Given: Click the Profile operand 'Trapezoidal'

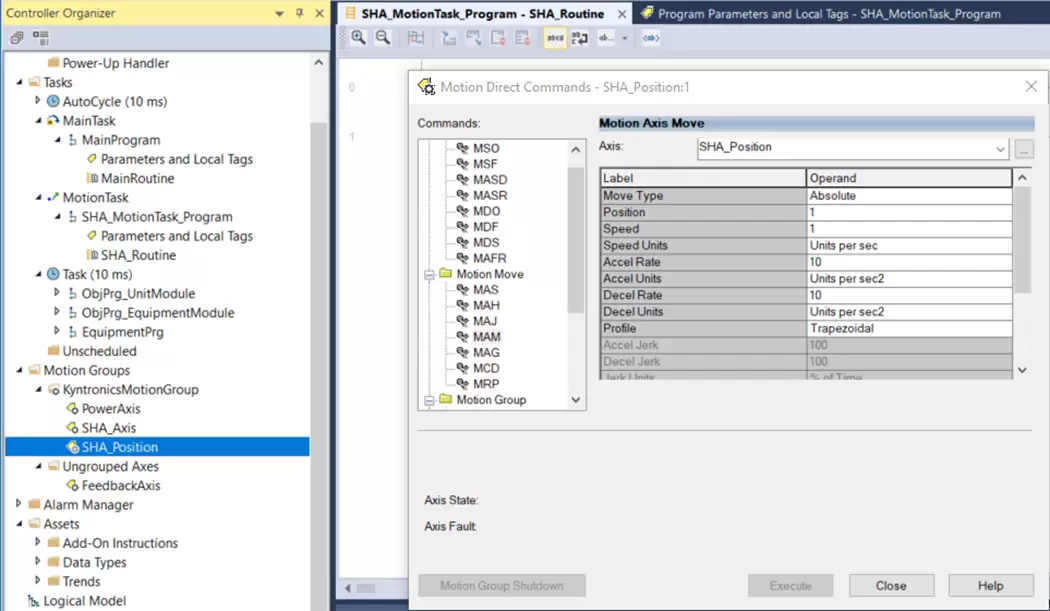Looking at the screenshot, I should 909,328.
